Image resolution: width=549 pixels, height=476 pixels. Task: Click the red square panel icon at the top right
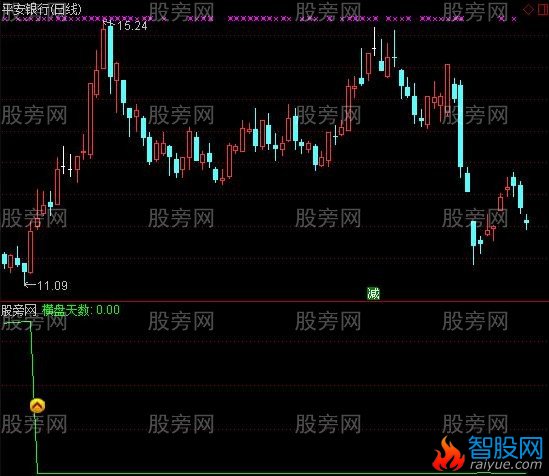click(543, 9)
